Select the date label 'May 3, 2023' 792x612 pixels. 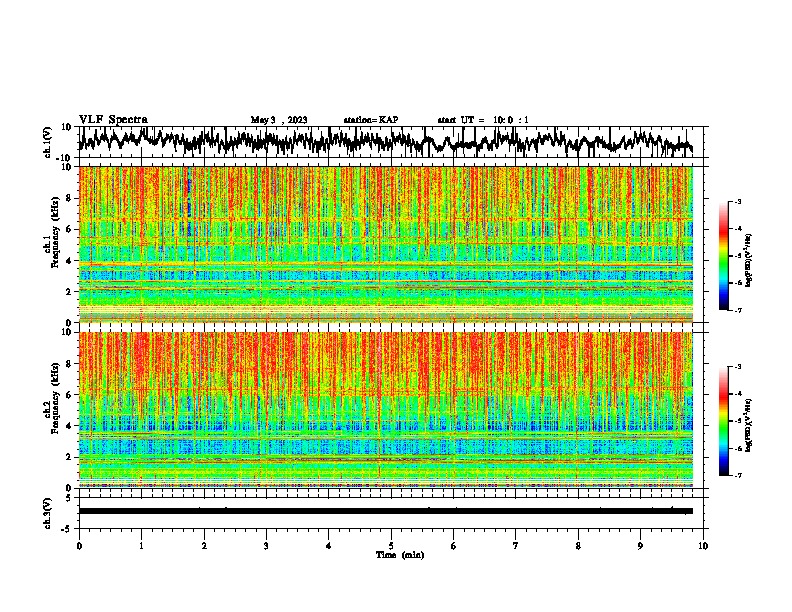(x=279, y=120)
